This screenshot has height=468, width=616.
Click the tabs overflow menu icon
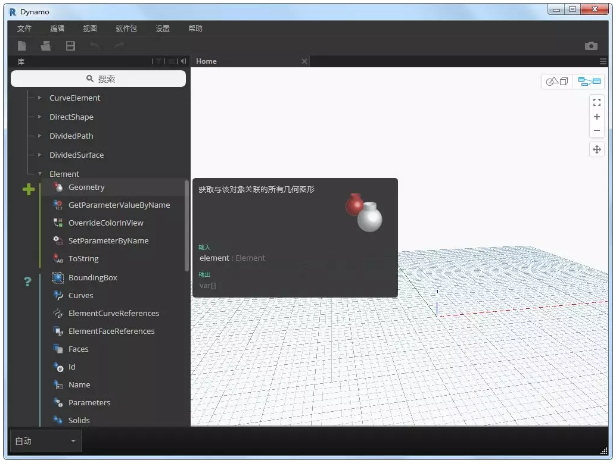(603, 61)
